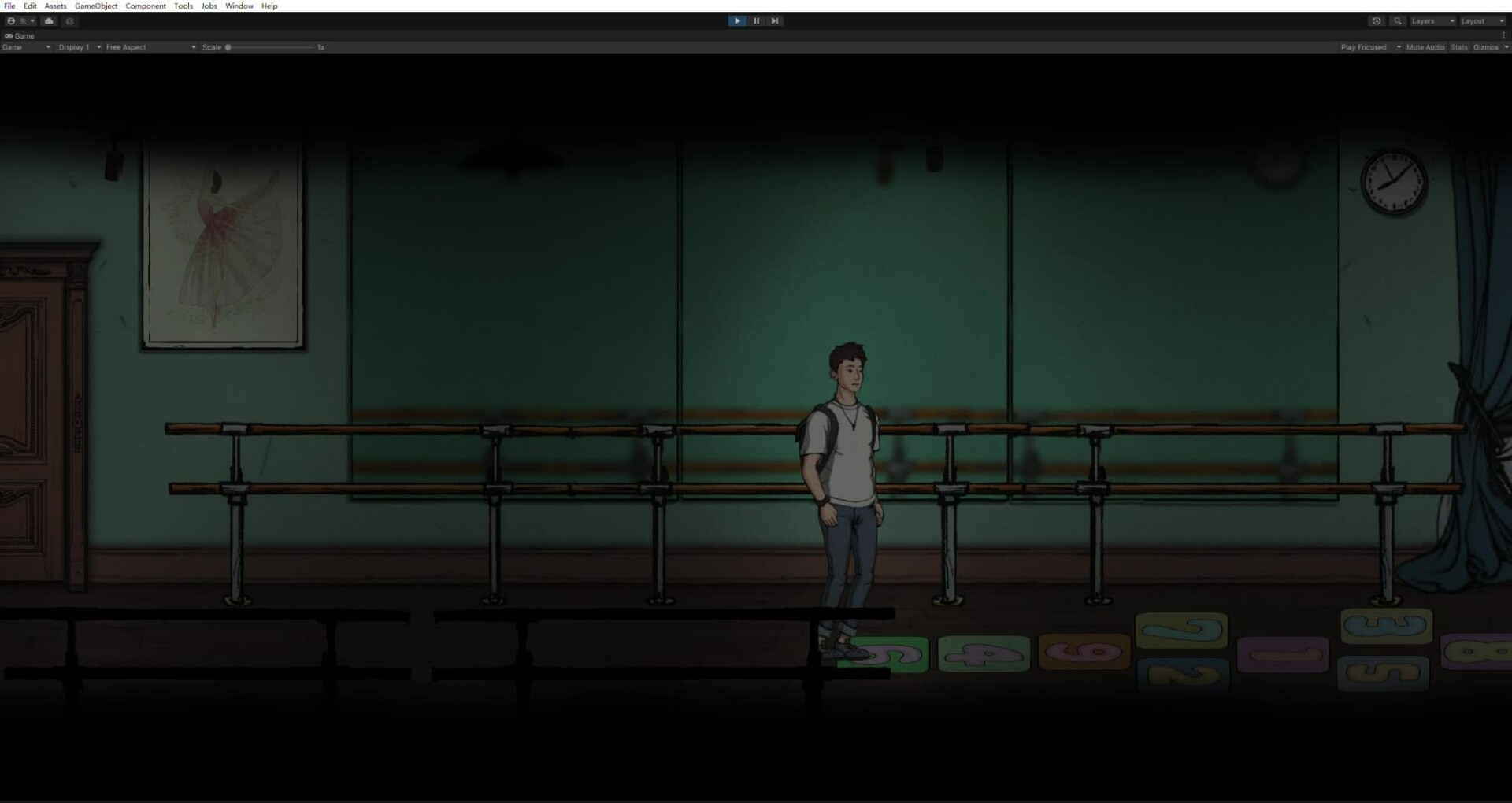Step forward one frame
The width and height of the screenshot is (1512, 803).
click(x=775, y=21)
